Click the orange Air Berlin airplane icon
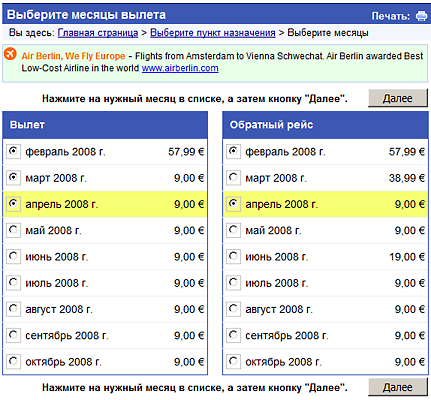 10,54
